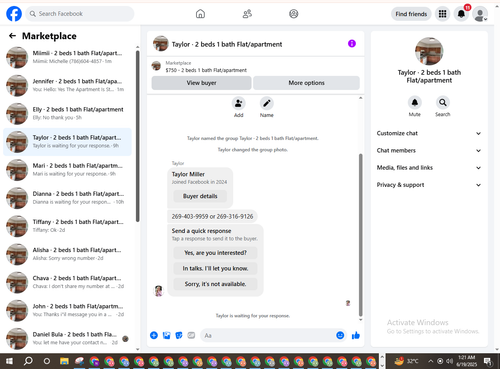Open Jennifer conversation in list
Viewport: 500px width, 369px height.
coord(68,85)
